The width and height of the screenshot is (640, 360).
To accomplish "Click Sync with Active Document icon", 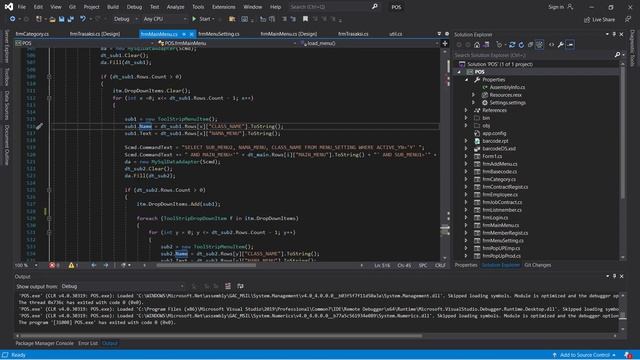I will click(512, 45).
